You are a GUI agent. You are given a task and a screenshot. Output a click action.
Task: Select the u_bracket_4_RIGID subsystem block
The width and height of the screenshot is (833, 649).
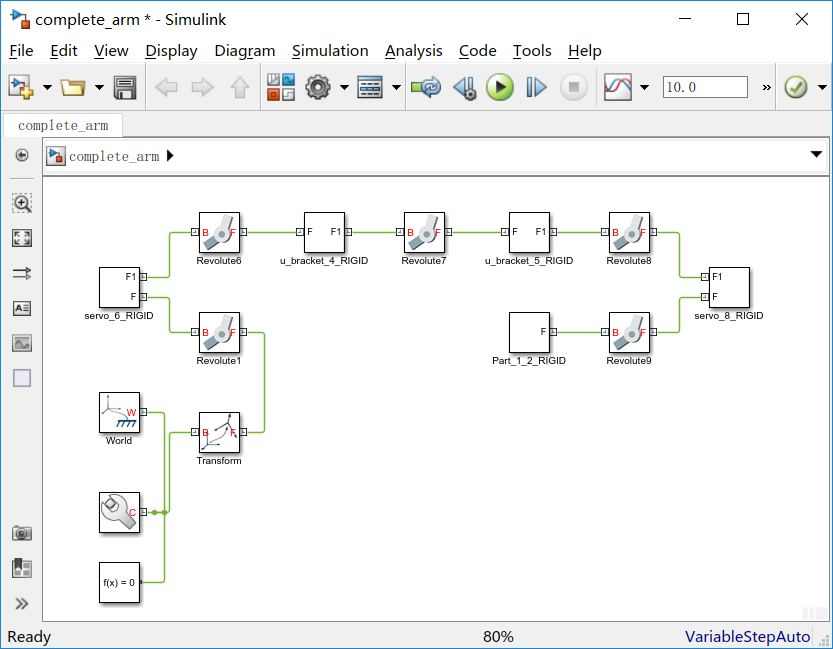(x=325, y=233)
